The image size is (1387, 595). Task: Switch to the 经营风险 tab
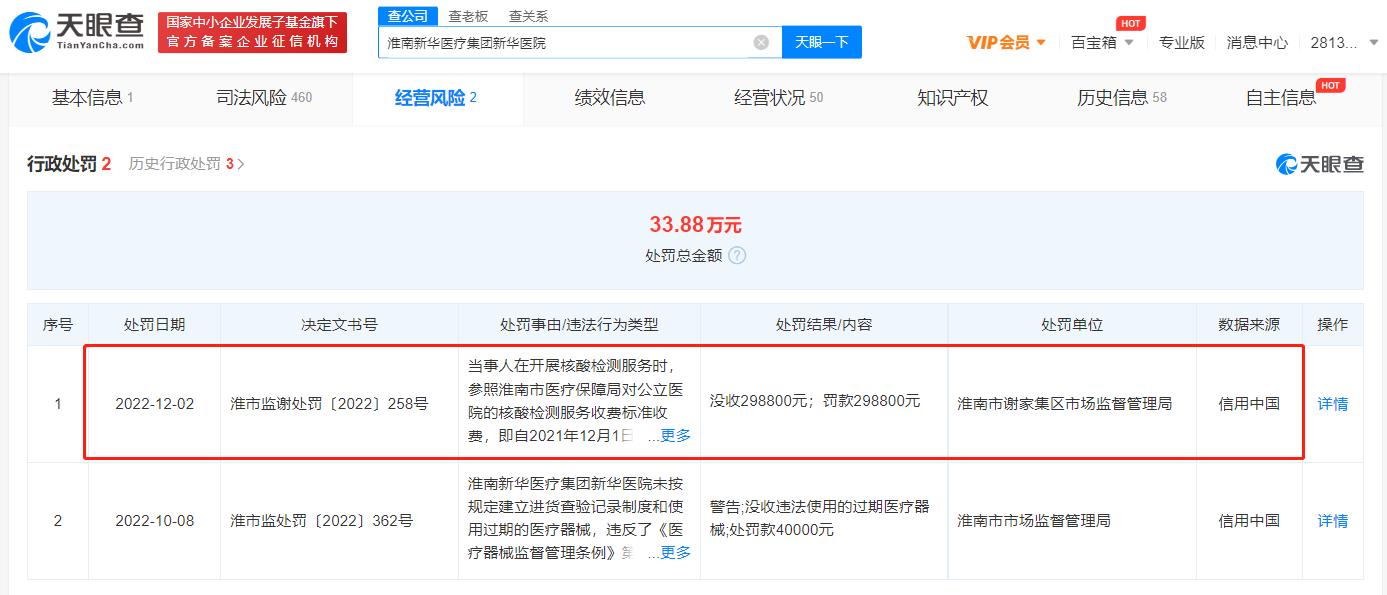[435, 97]
